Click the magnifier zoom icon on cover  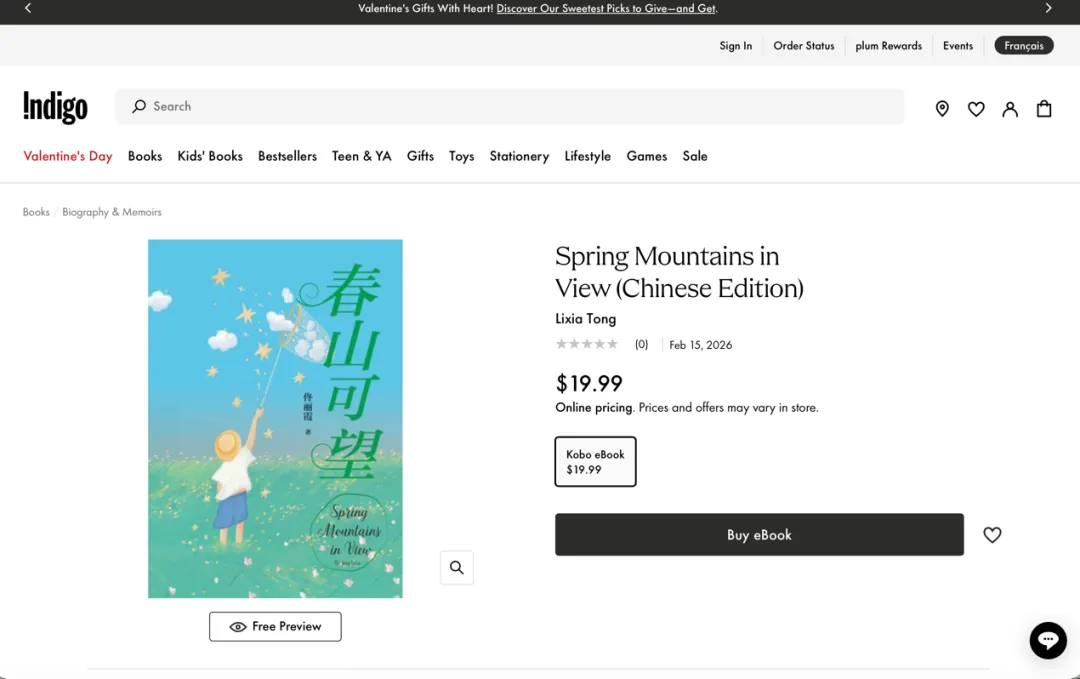457,568
